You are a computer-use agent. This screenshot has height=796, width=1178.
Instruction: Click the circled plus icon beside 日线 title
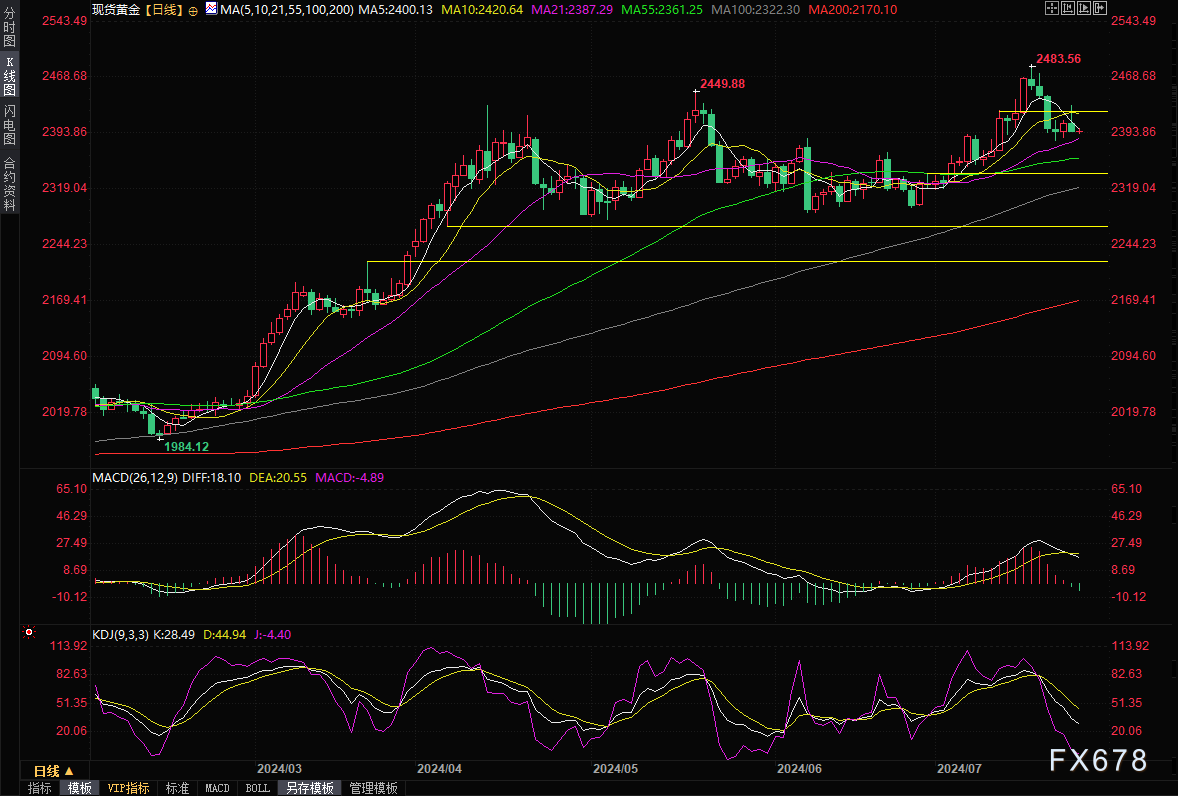tap(193, 9)
